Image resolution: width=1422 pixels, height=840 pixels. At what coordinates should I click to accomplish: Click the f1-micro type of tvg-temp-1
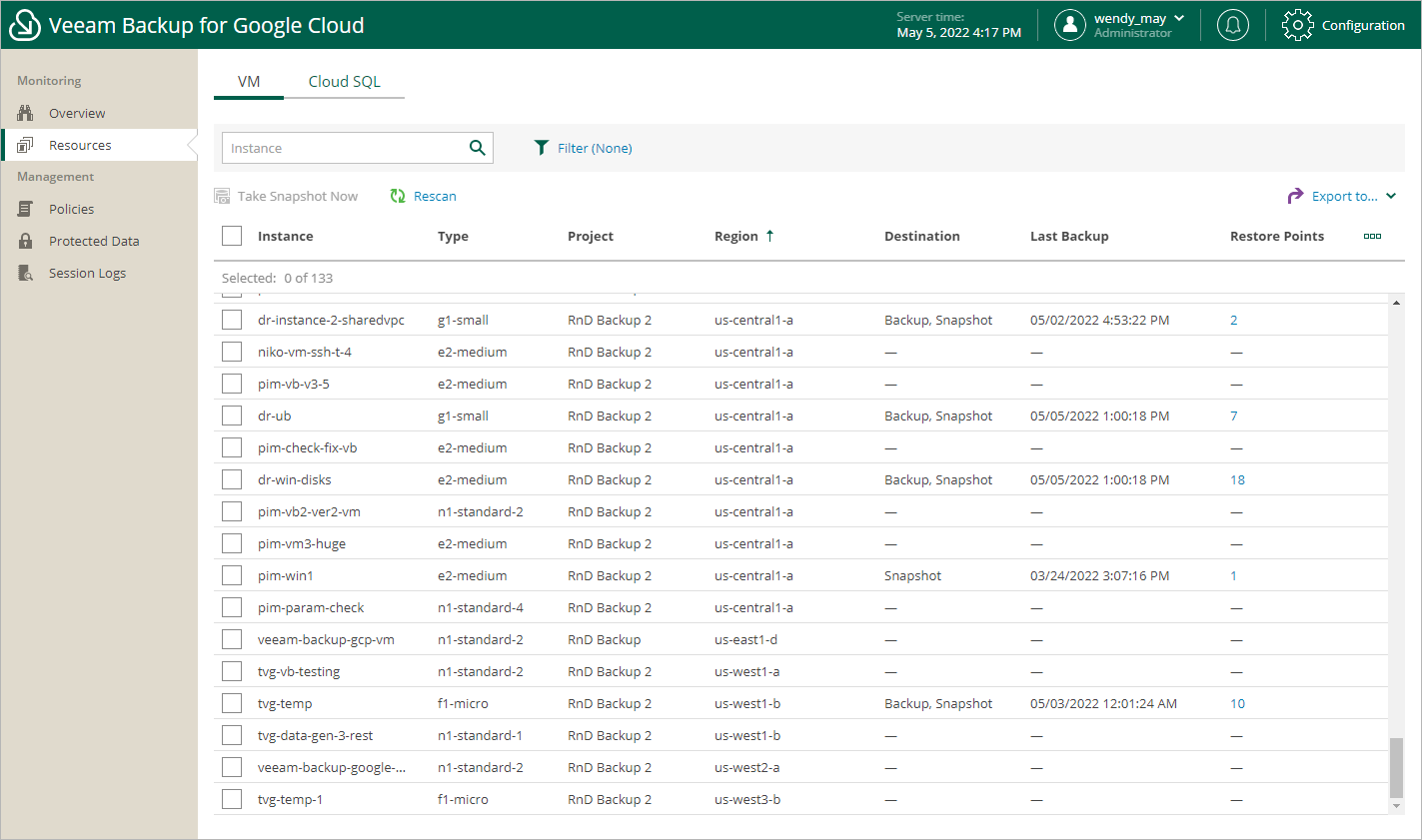[x=463, y=799]
